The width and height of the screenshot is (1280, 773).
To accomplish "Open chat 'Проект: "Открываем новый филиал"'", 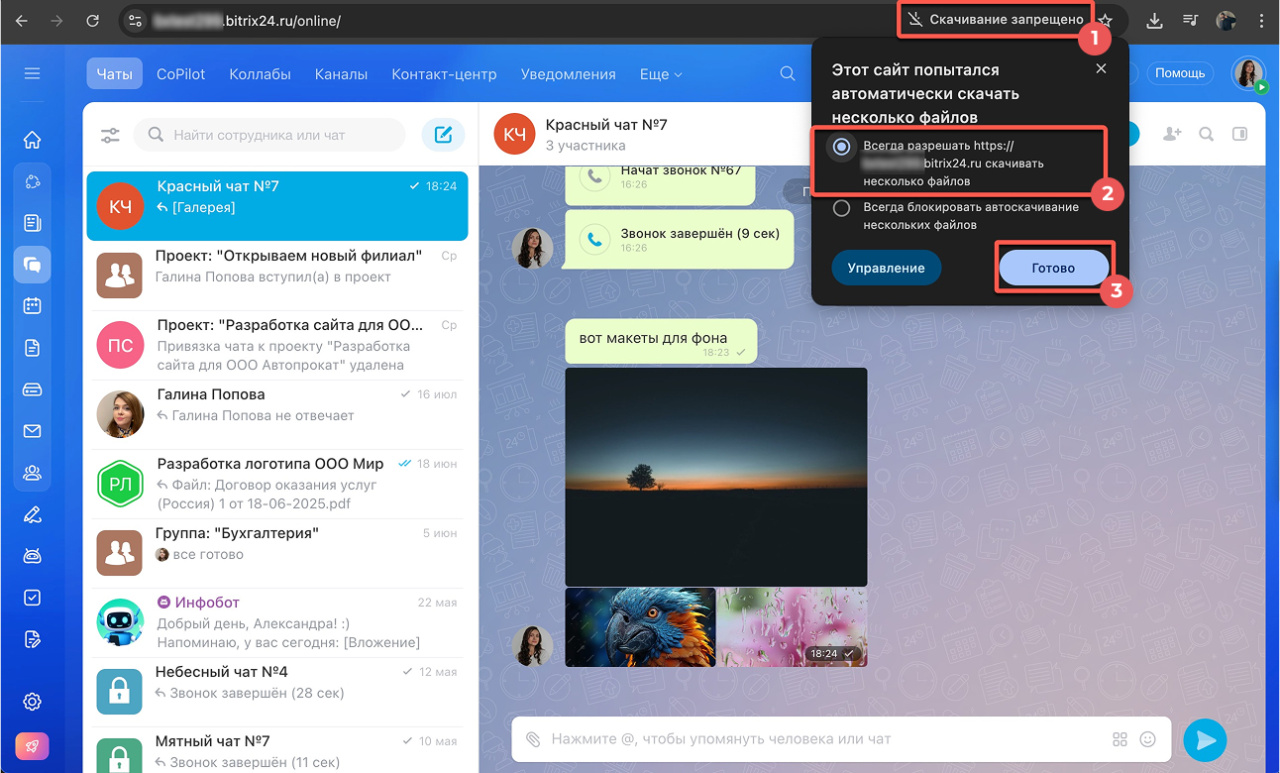I will coord(277,275).
